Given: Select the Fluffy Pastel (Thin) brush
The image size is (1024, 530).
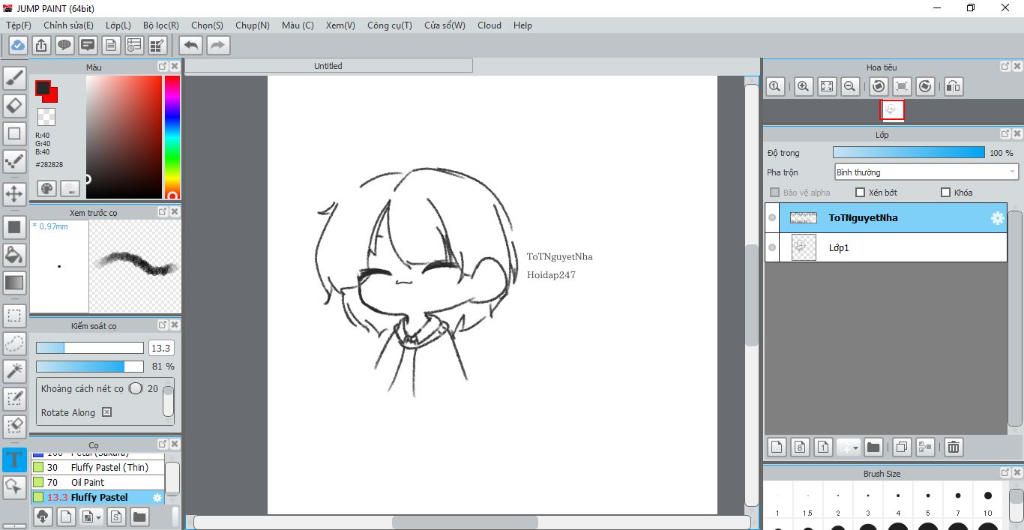Looking at the screenshot, I should (98, 467).
